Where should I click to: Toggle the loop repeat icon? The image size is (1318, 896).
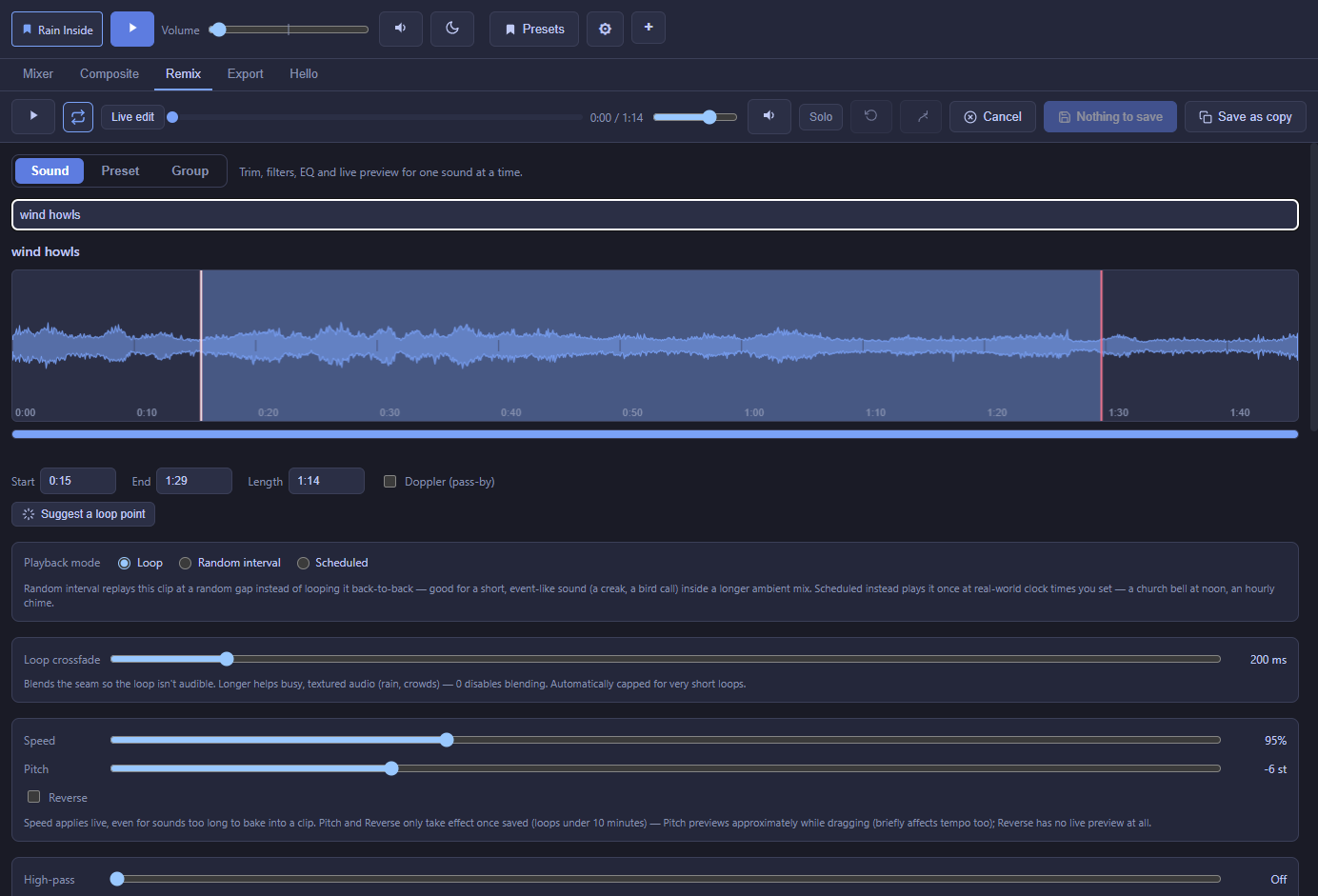(78, 116)
